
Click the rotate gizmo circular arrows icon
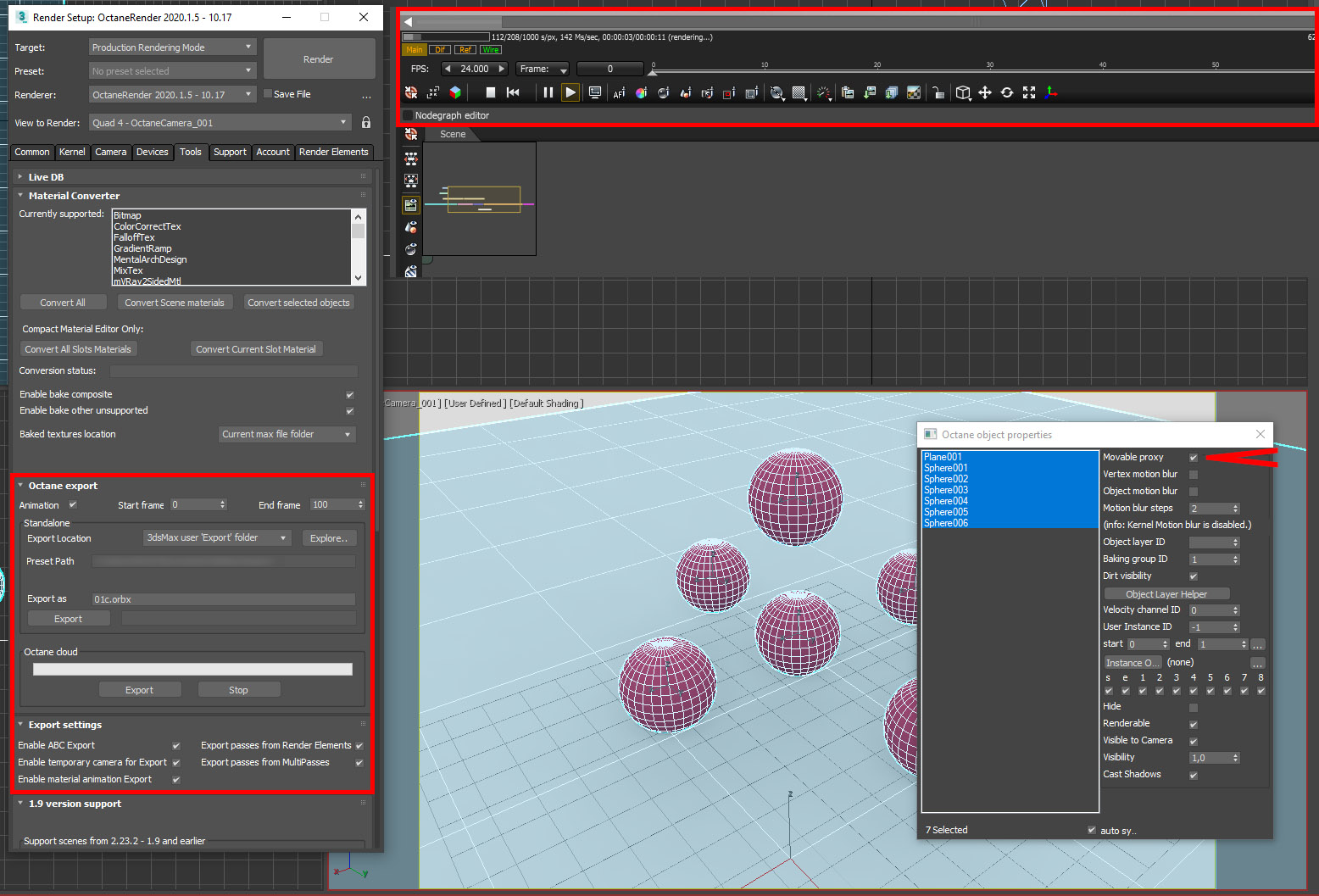tap(1007, 92)
